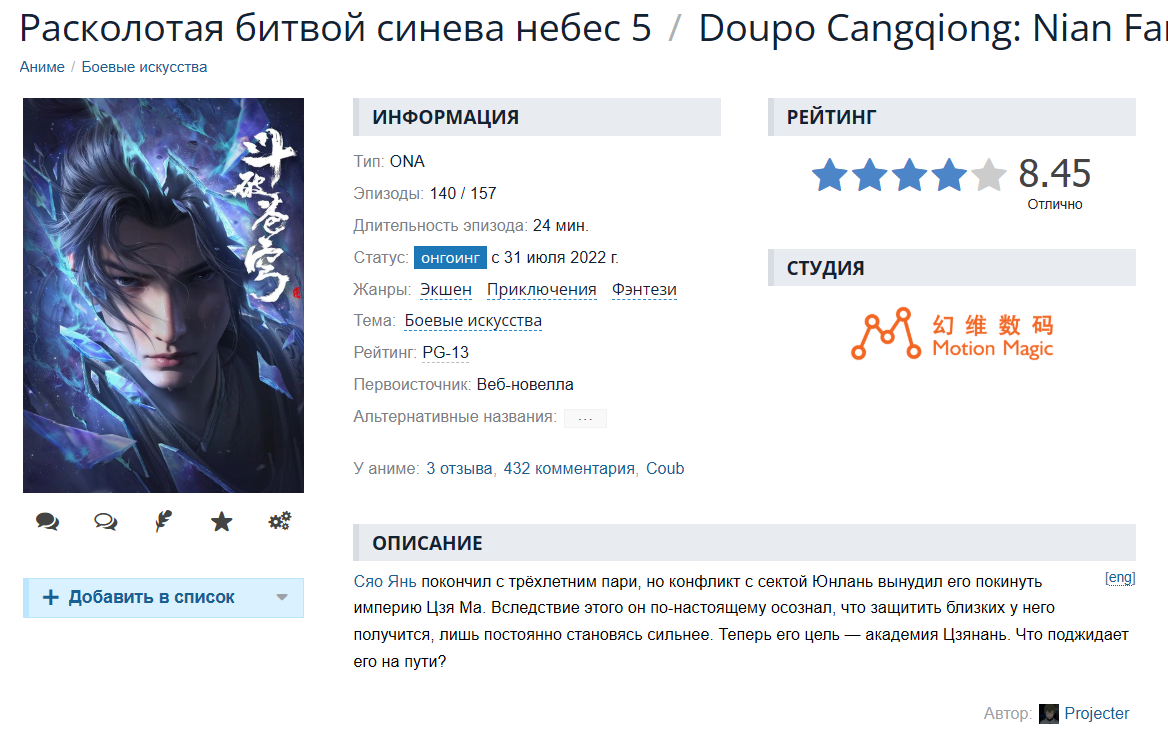Image resolution: width=1168 pixels, height=732 pixels.
Task: Open the 432 комментария link
Action: (569, 468)
